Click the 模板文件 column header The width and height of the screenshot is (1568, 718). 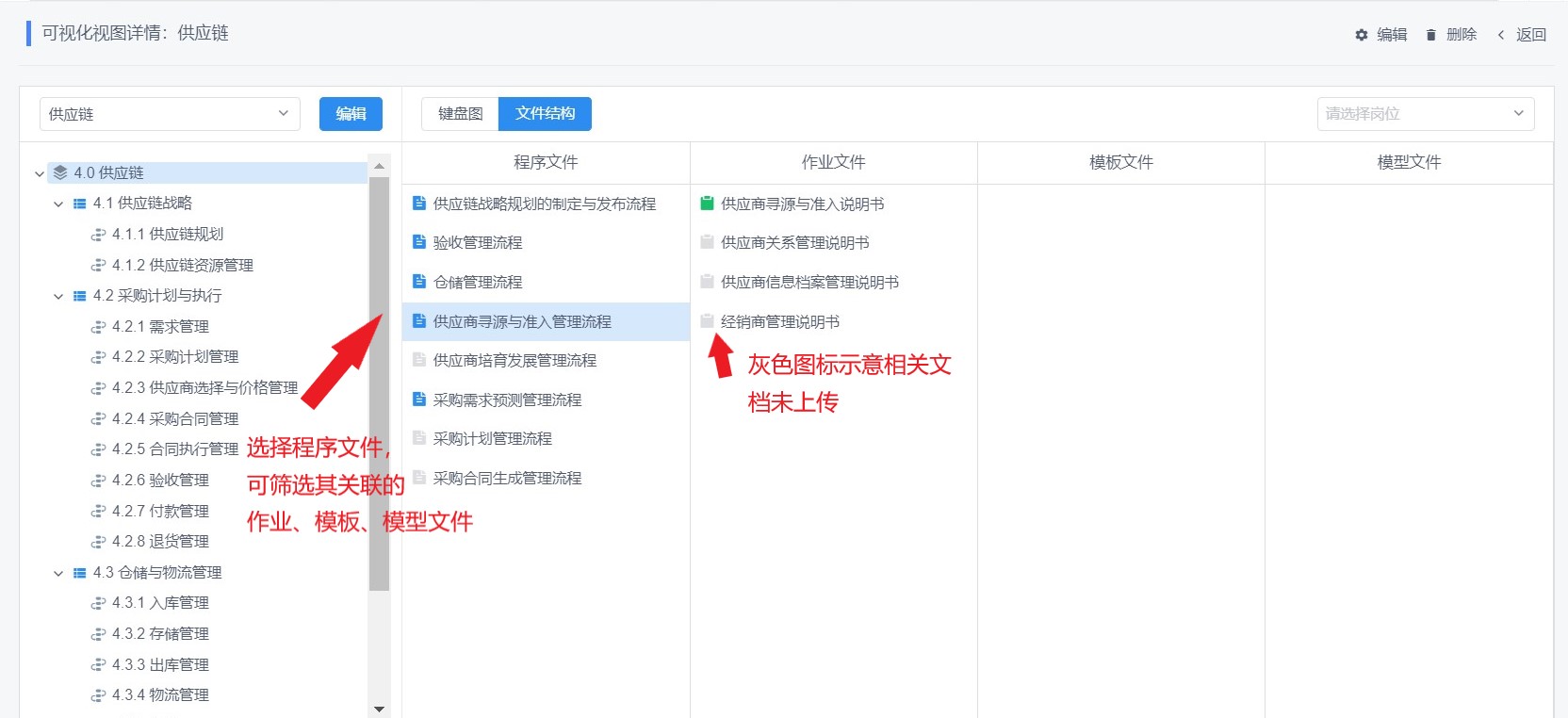[1121, 162]
